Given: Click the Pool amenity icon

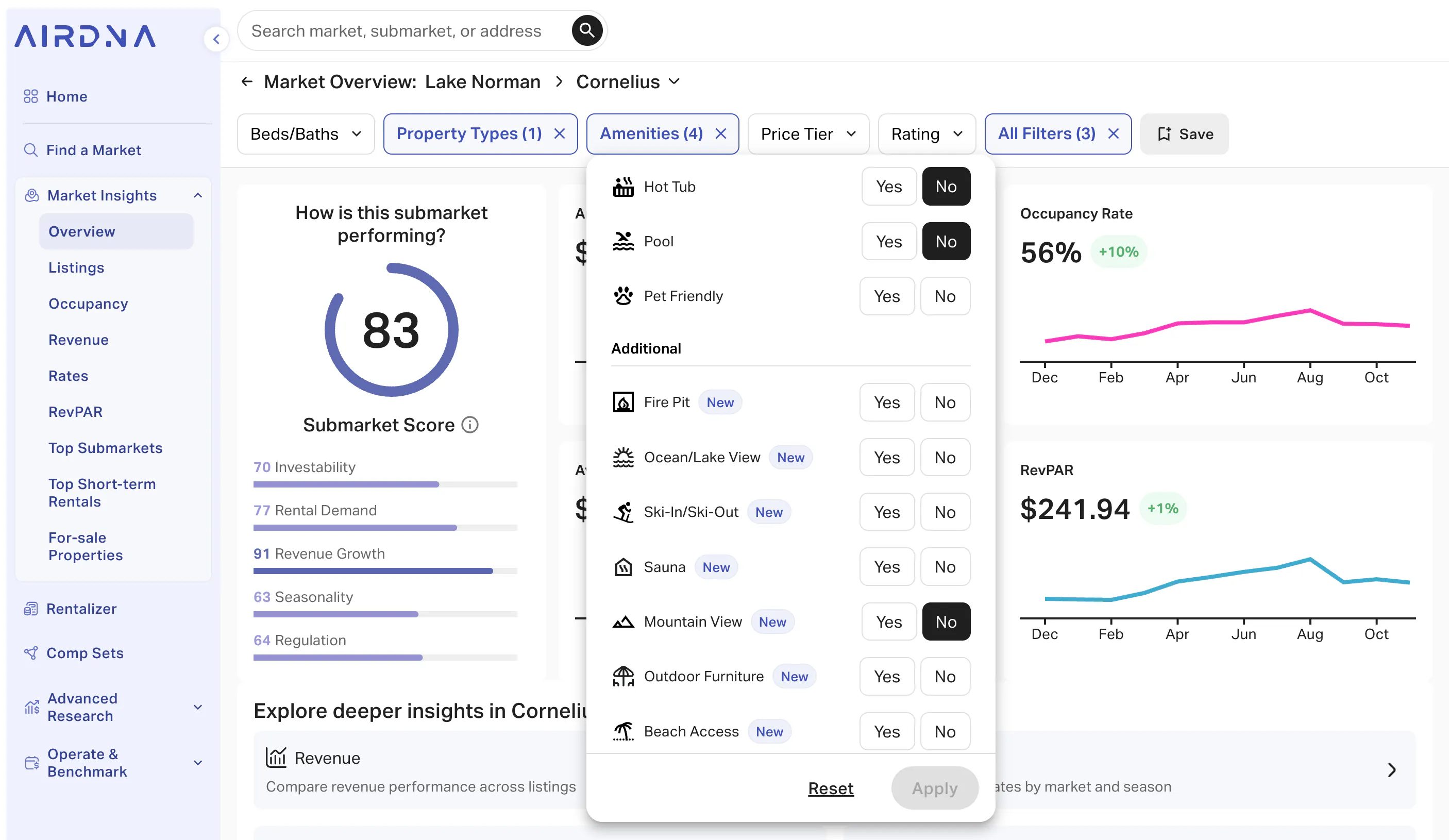Looking at the screenshot, I should [624, 242].
